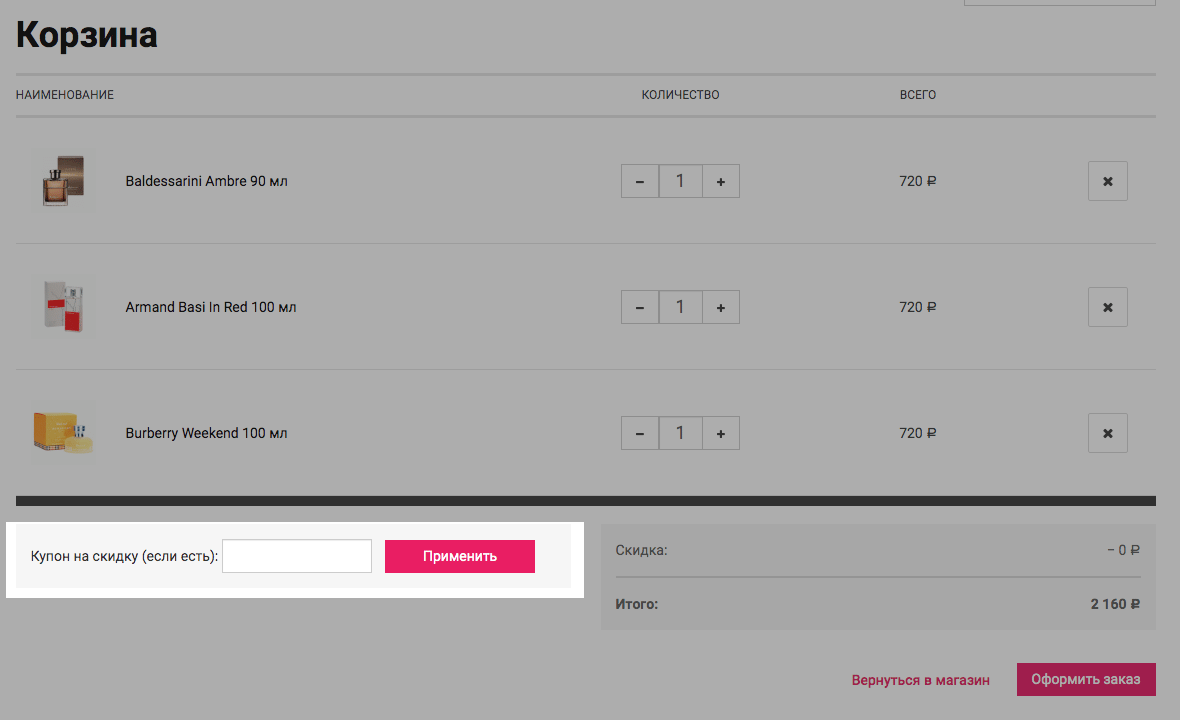Remove Armand Basi In Red from cart
The image size is (1180, 720).
click(1108, 307)
